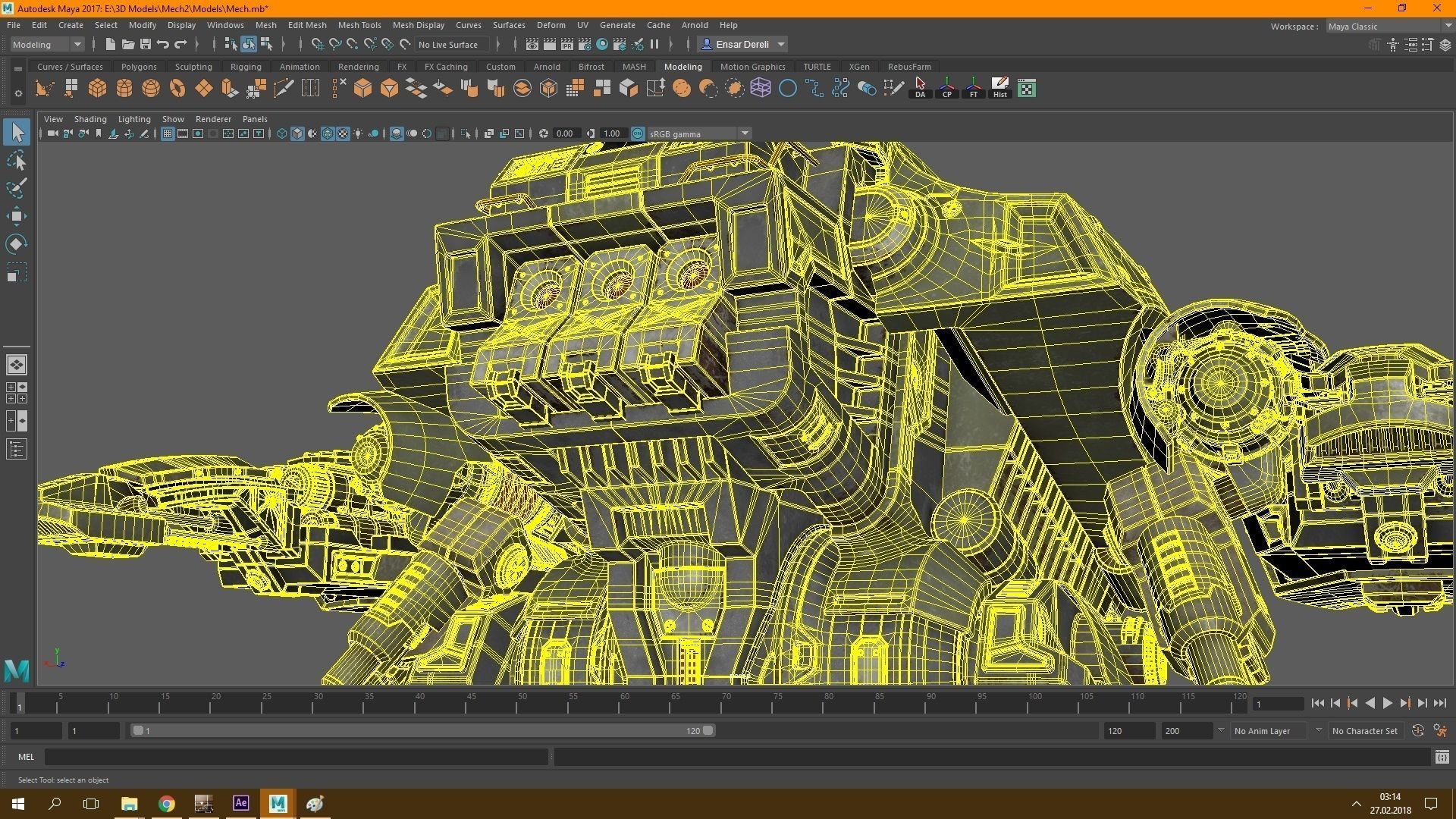The image size is (1456, 819).
Task: Open the Modeling menu set dropdown
Action: pos(47,44)
